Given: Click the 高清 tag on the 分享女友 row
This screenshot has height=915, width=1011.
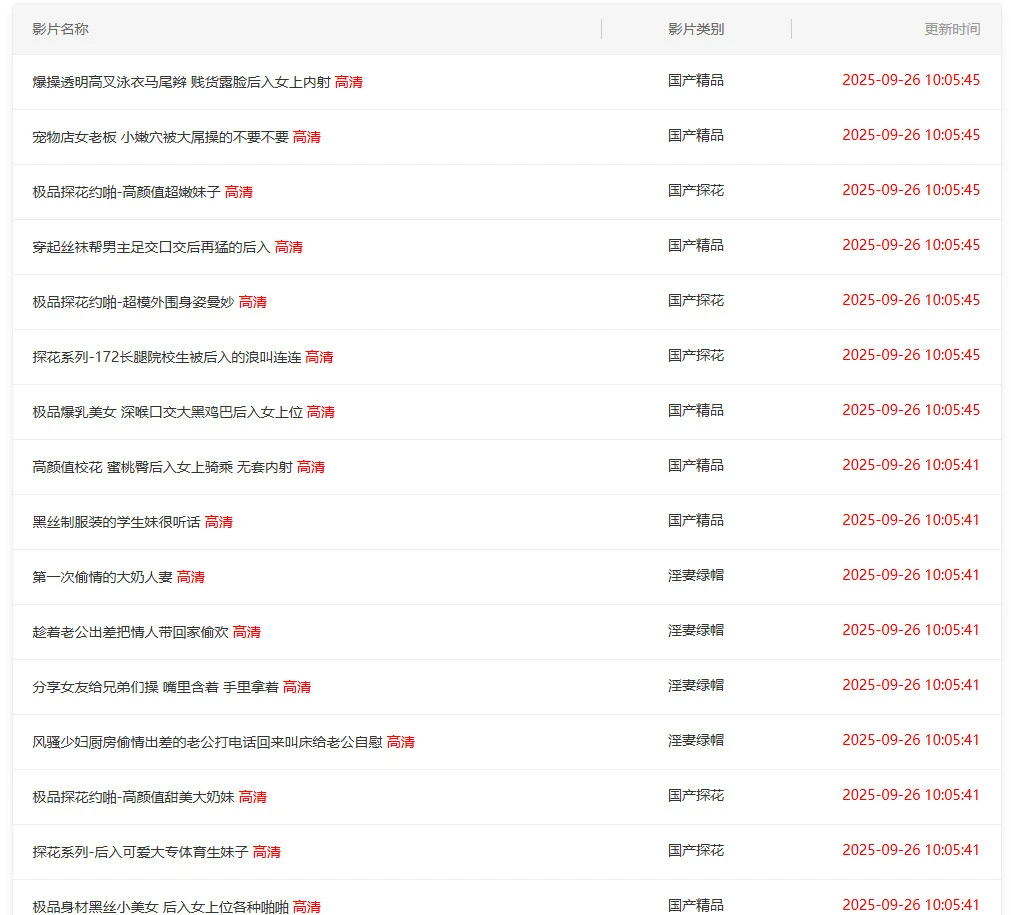Looking at the screenshot, I should (296, 687).
